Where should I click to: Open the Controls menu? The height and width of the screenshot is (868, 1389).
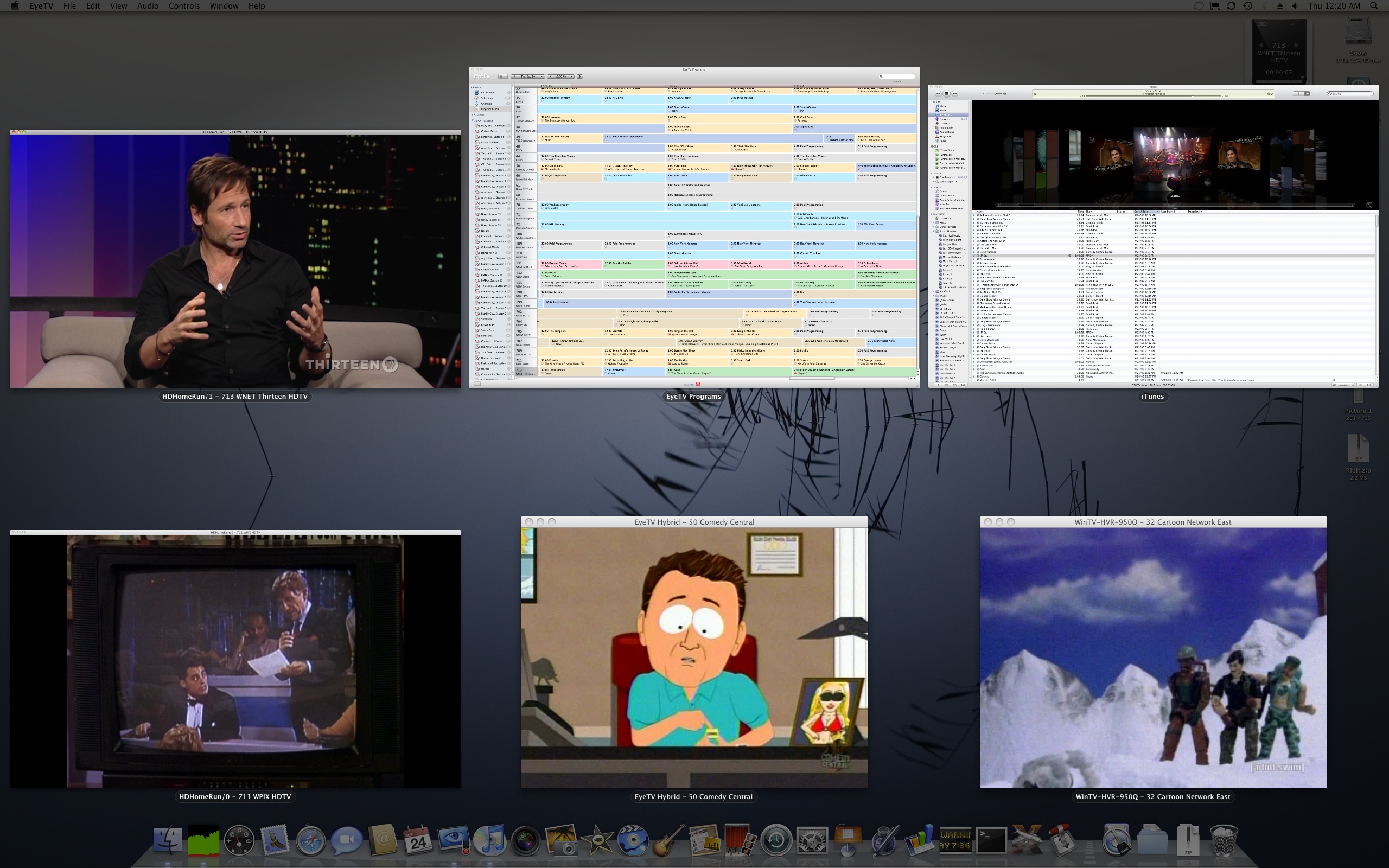[184, 6]
